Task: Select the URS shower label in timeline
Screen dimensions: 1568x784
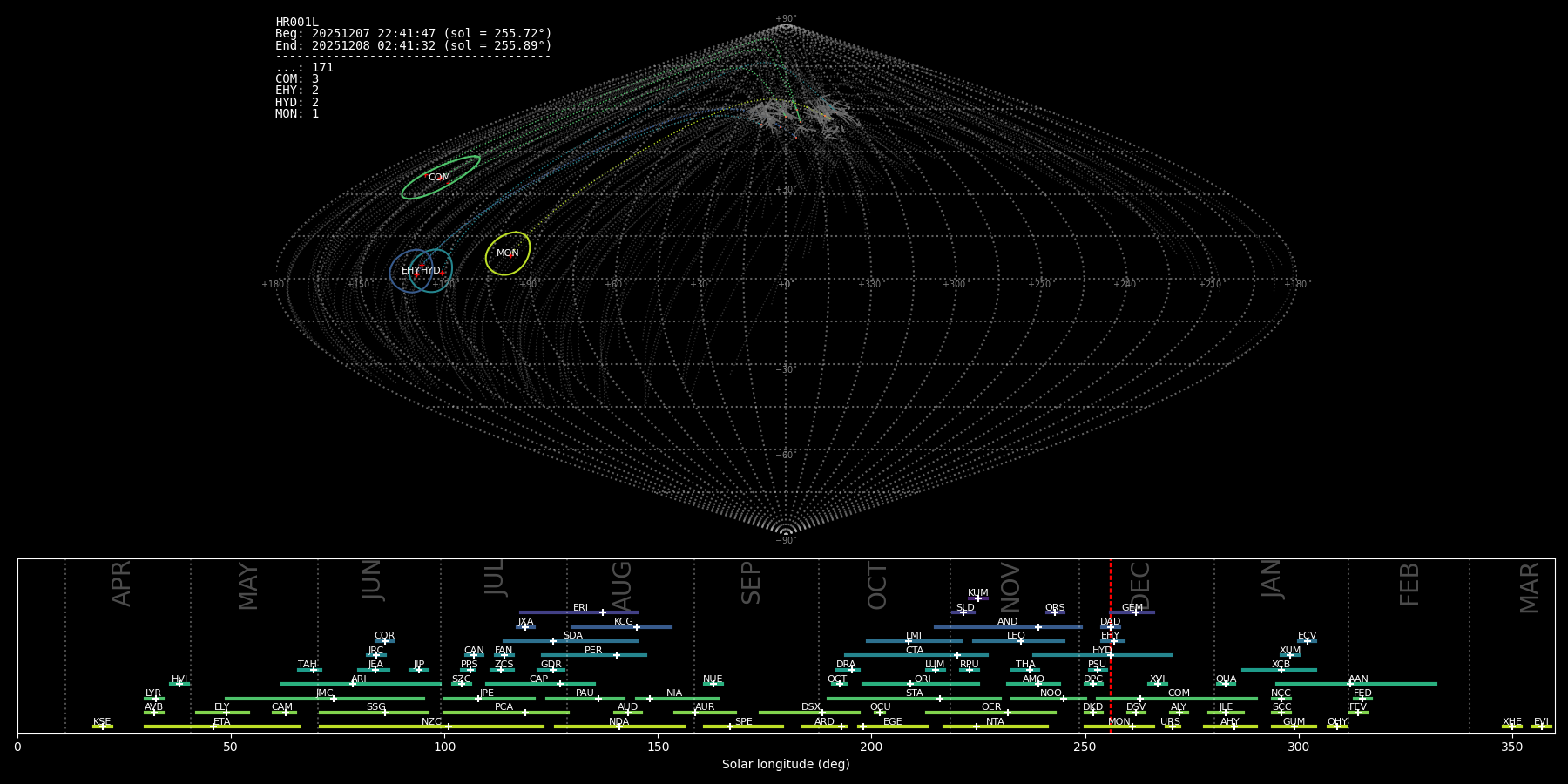Action: tap(1170, 722)
